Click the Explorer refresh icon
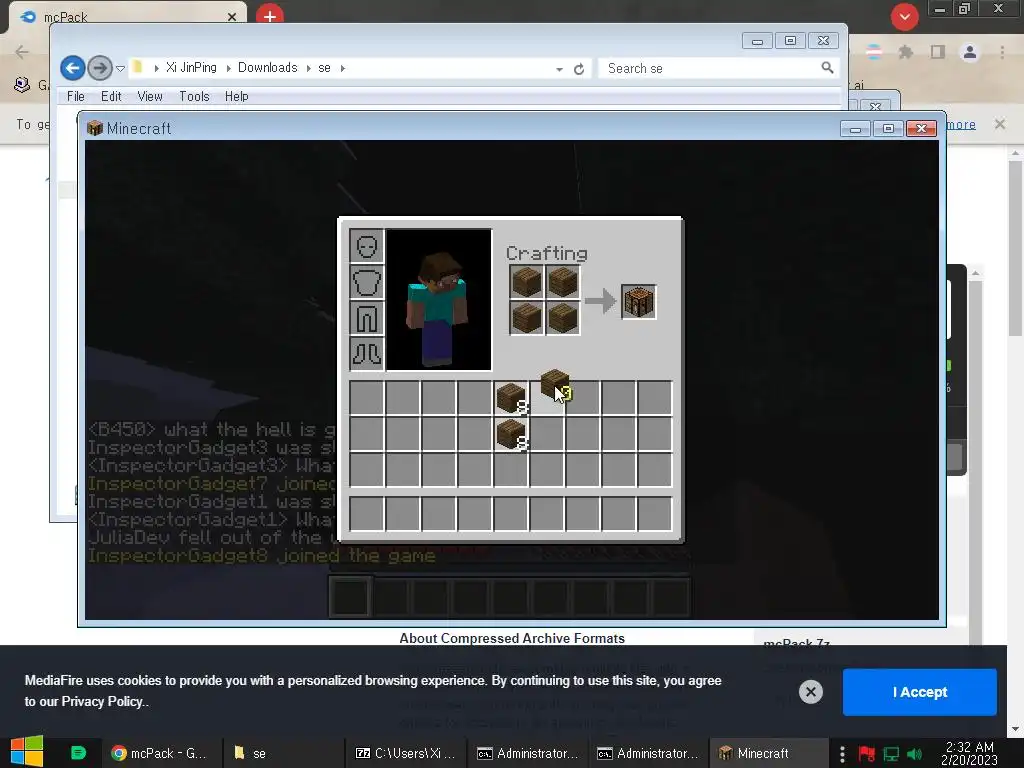This screenshot has height=768, width=1024. click(579, 69)
